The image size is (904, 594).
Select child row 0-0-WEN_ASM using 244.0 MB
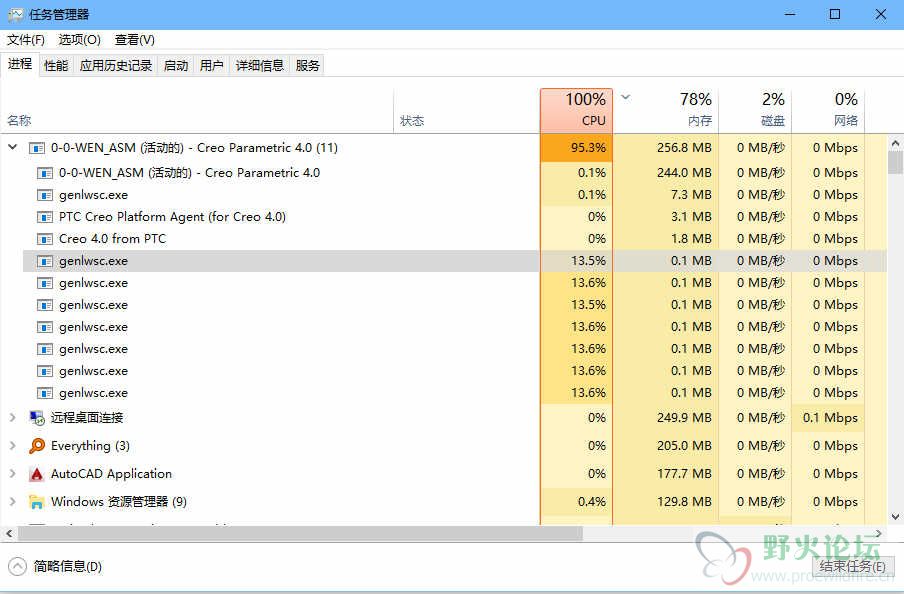(x=443, y=172)
